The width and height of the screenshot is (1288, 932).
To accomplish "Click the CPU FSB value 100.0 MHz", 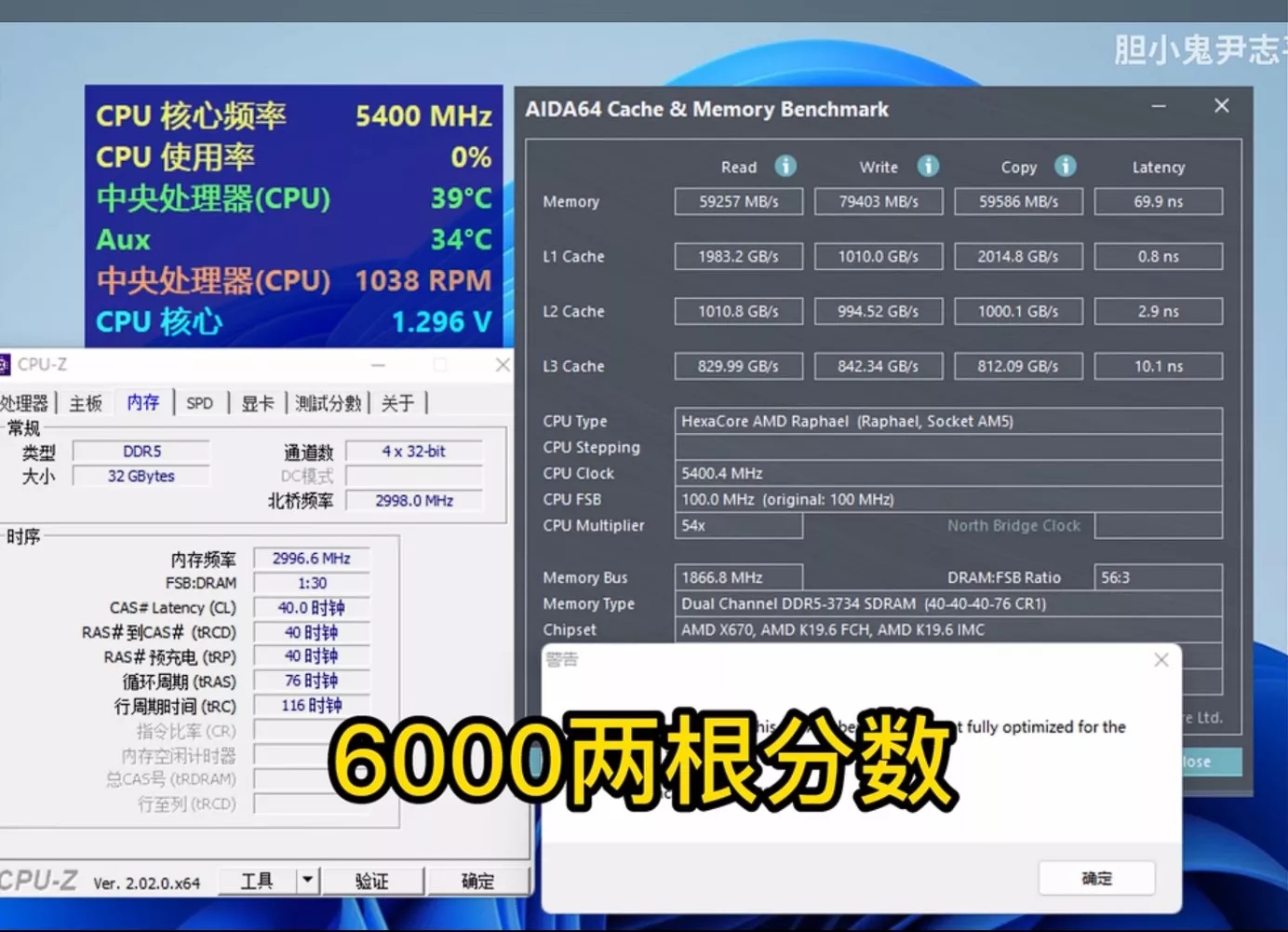I will tap(948, 499).
